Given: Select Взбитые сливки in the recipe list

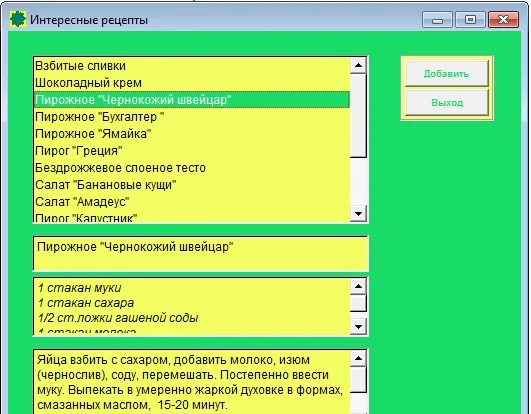Looking at the screenshot, I should coord(192,66).
